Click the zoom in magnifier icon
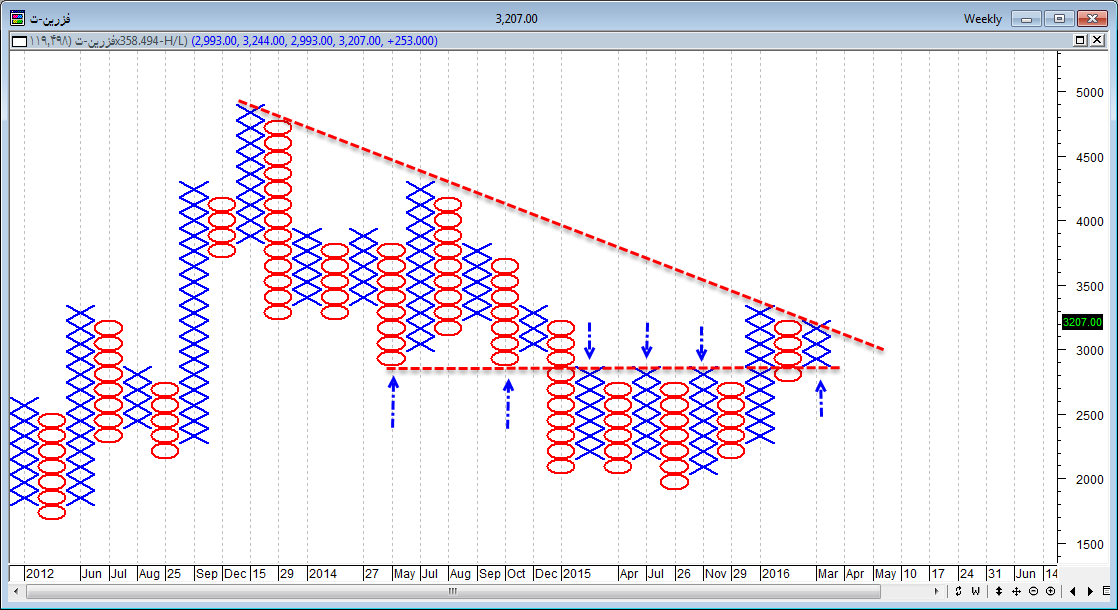The height and width of the screenshot is (610, 1118). pos(1050,591)
